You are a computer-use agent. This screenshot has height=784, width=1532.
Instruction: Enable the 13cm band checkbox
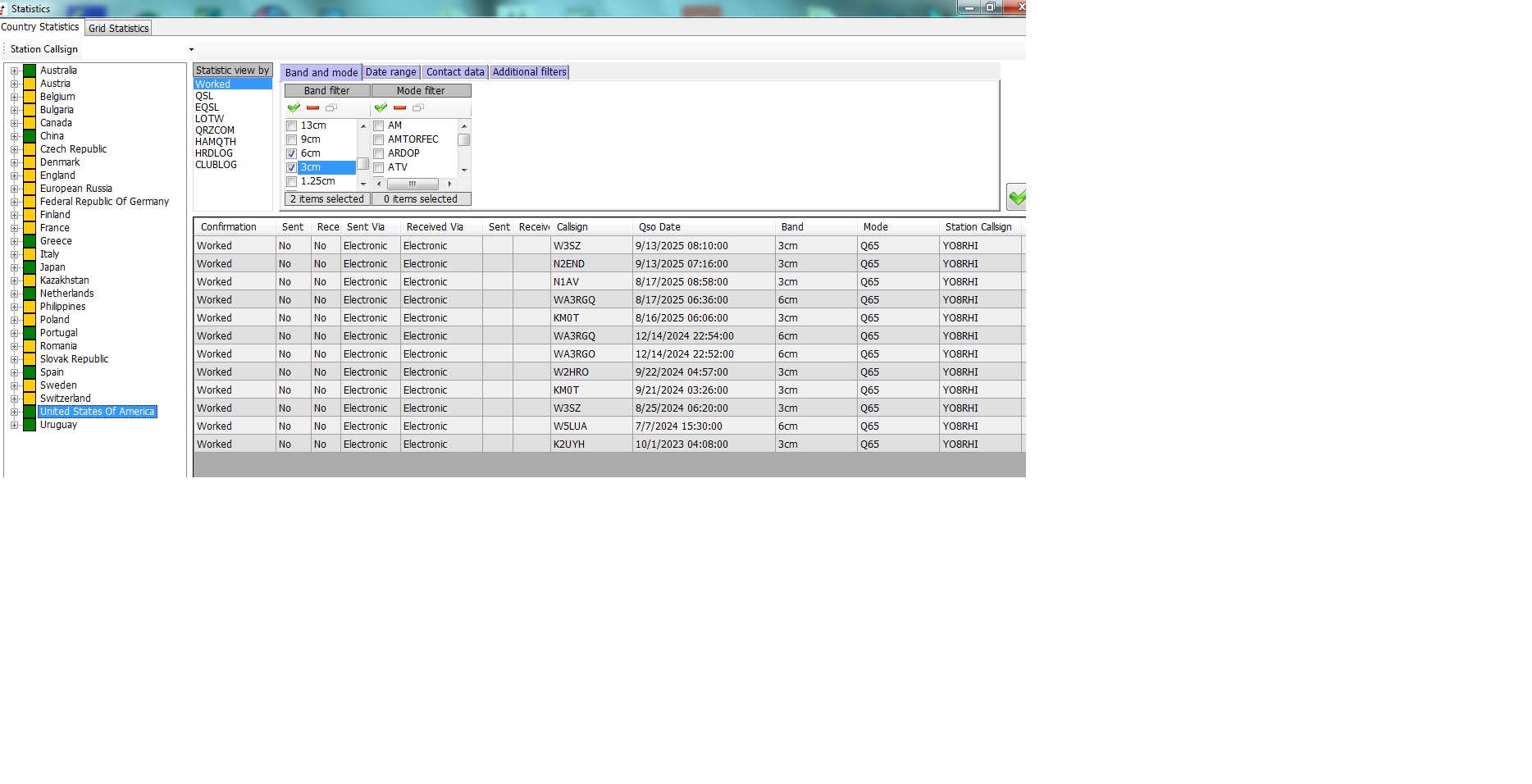coord(291,125)
